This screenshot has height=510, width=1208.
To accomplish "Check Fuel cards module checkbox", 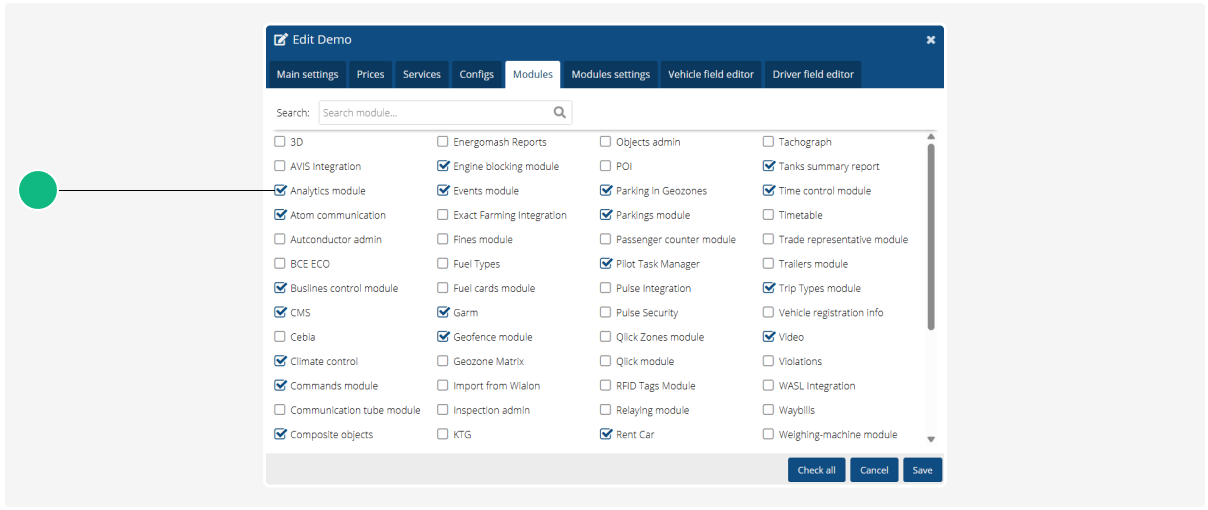I will (x=443, y=288).
